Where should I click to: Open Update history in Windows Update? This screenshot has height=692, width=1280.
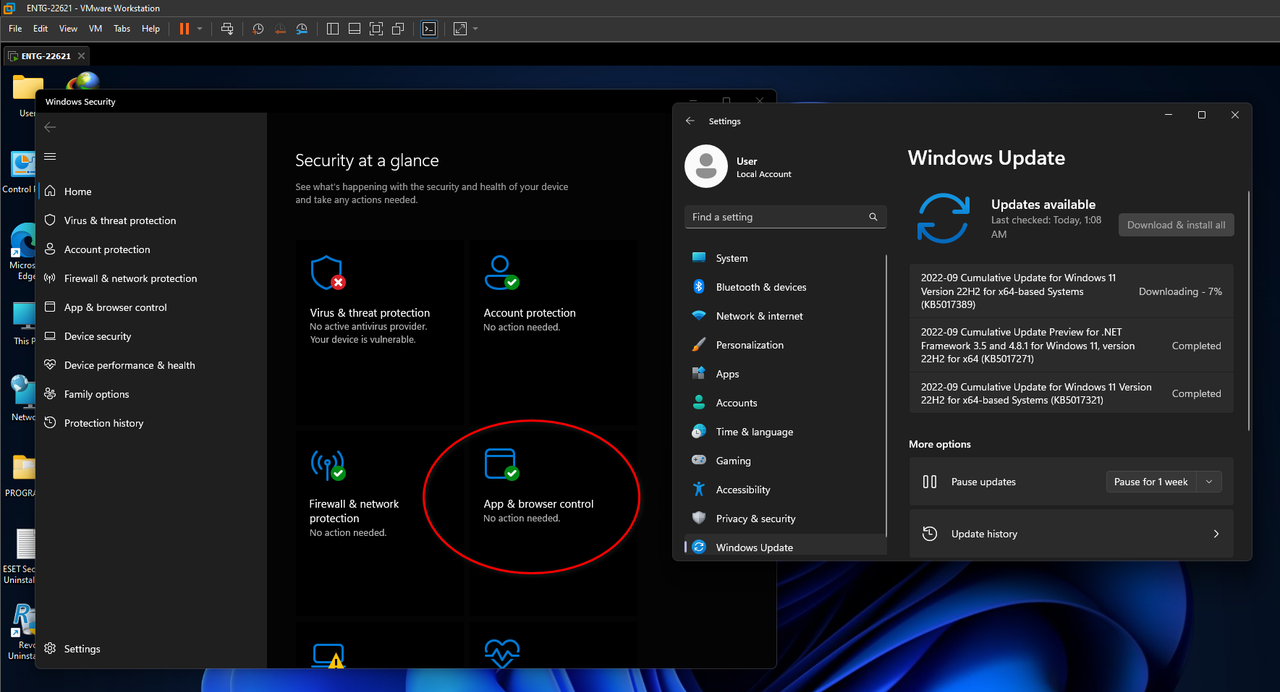click(1071, 534)
